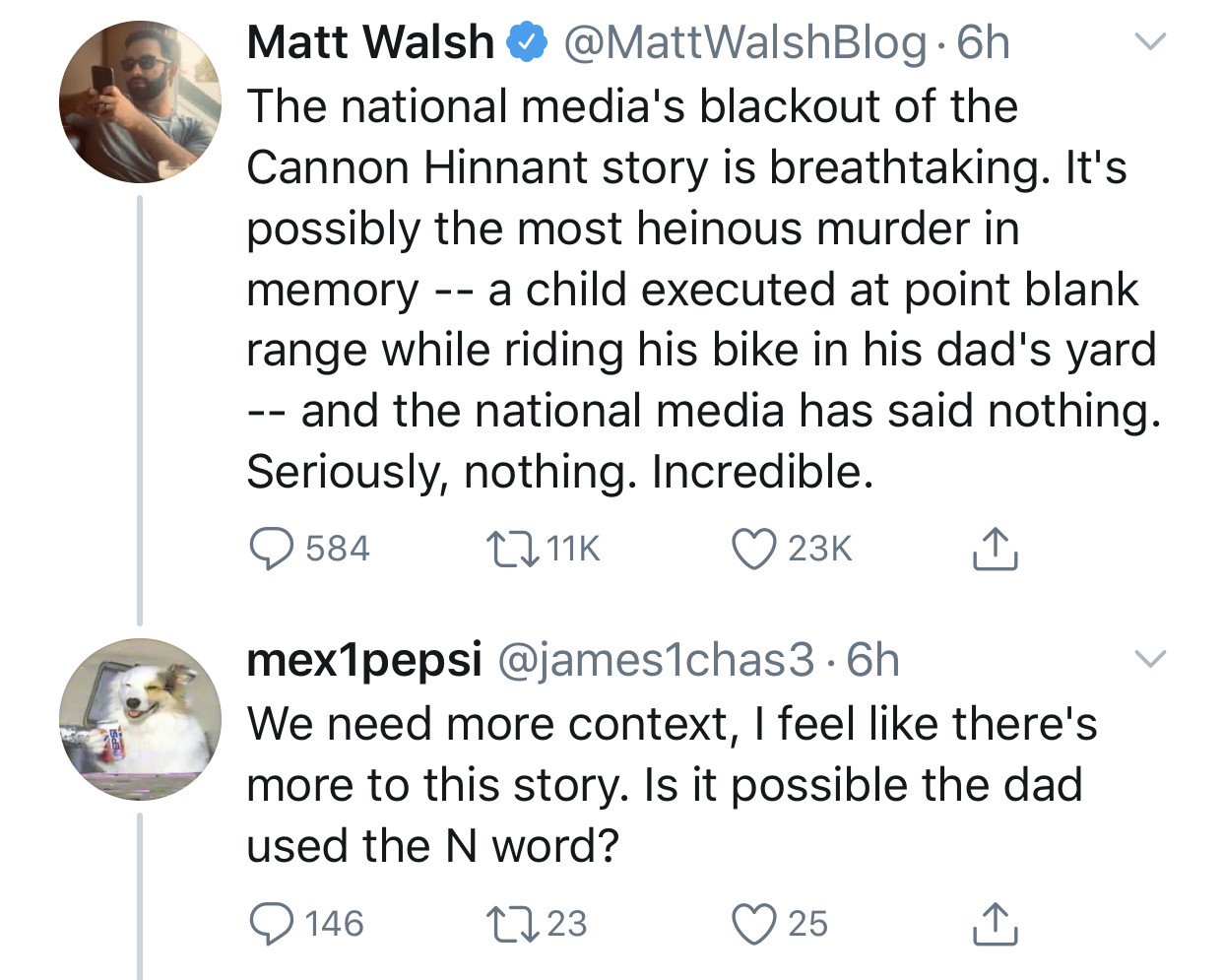Open the Cannon Hinnant tweet text

[689, 289]
